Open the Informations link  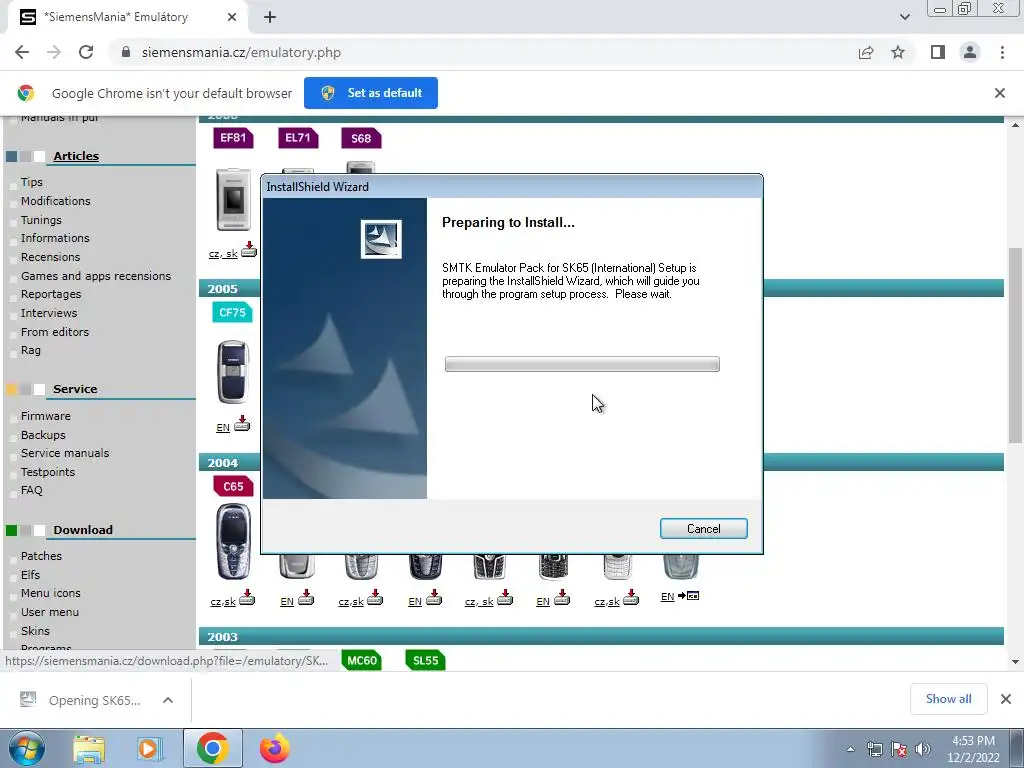55,238
